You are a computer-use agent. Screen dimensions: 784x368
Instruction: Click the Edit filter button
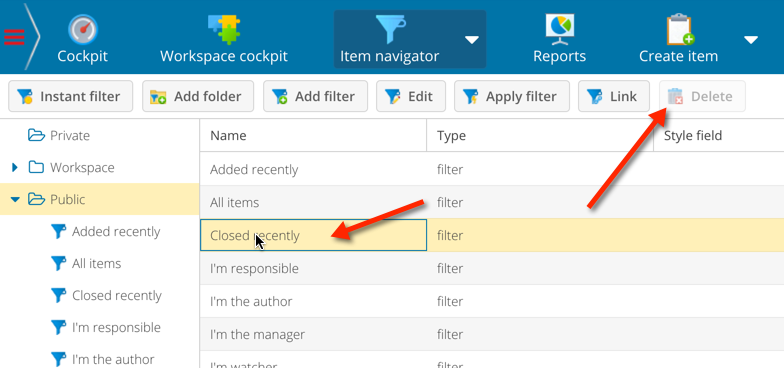(x=411, y=96)
